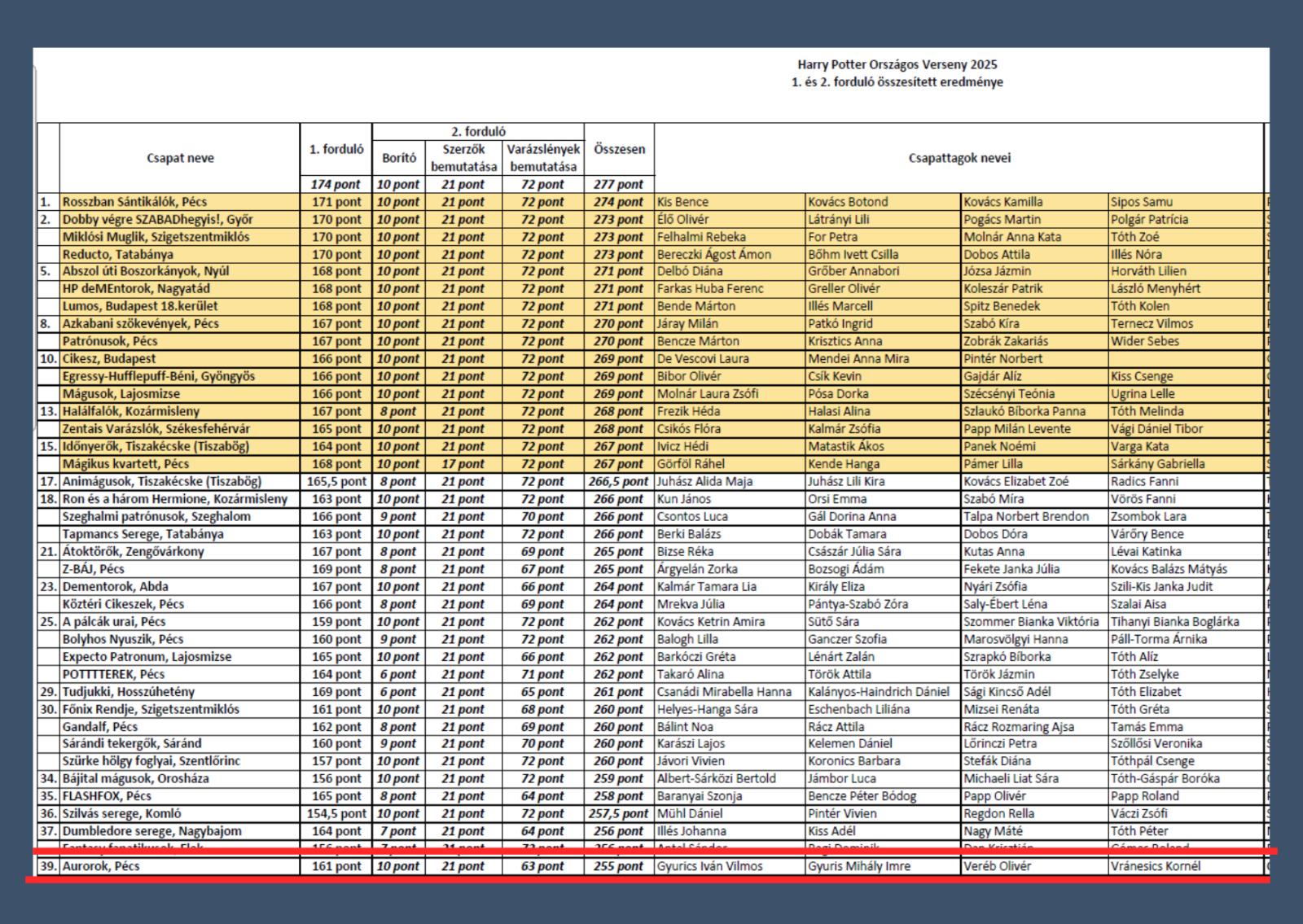
Task: Select the '1. forduló' column header
Action: [336, 149]
